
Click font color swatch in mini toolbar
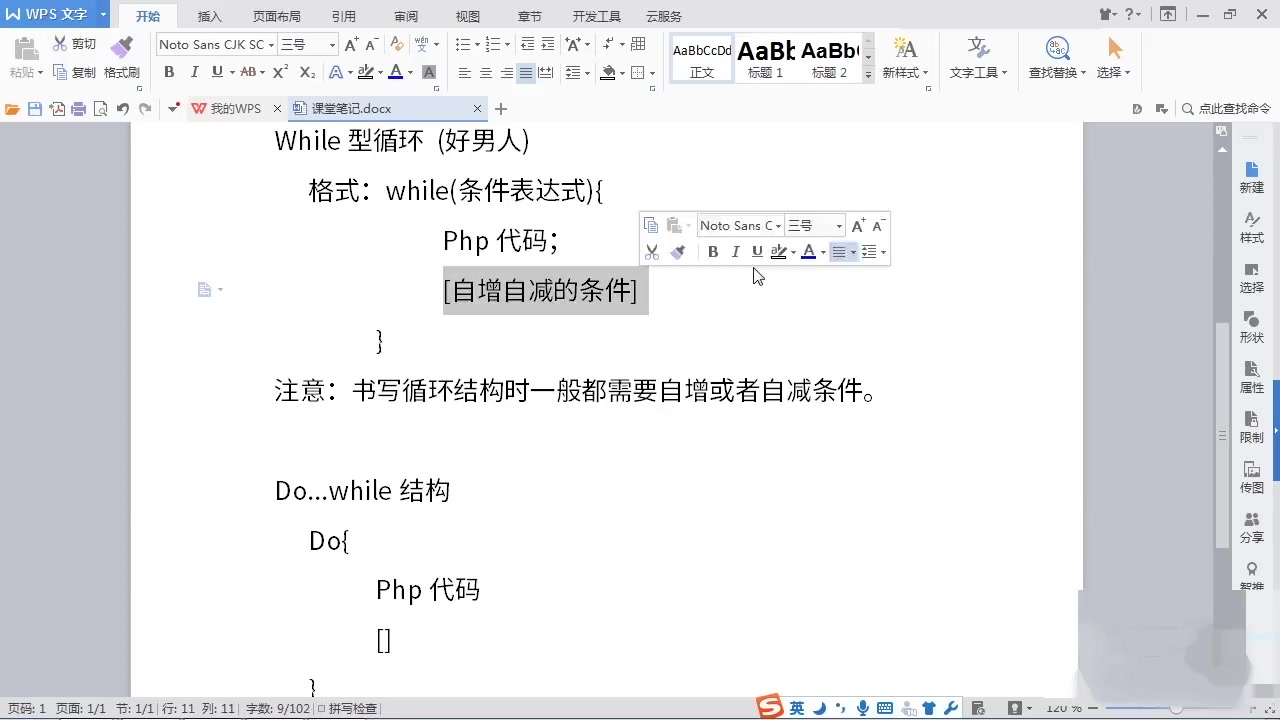809,252
